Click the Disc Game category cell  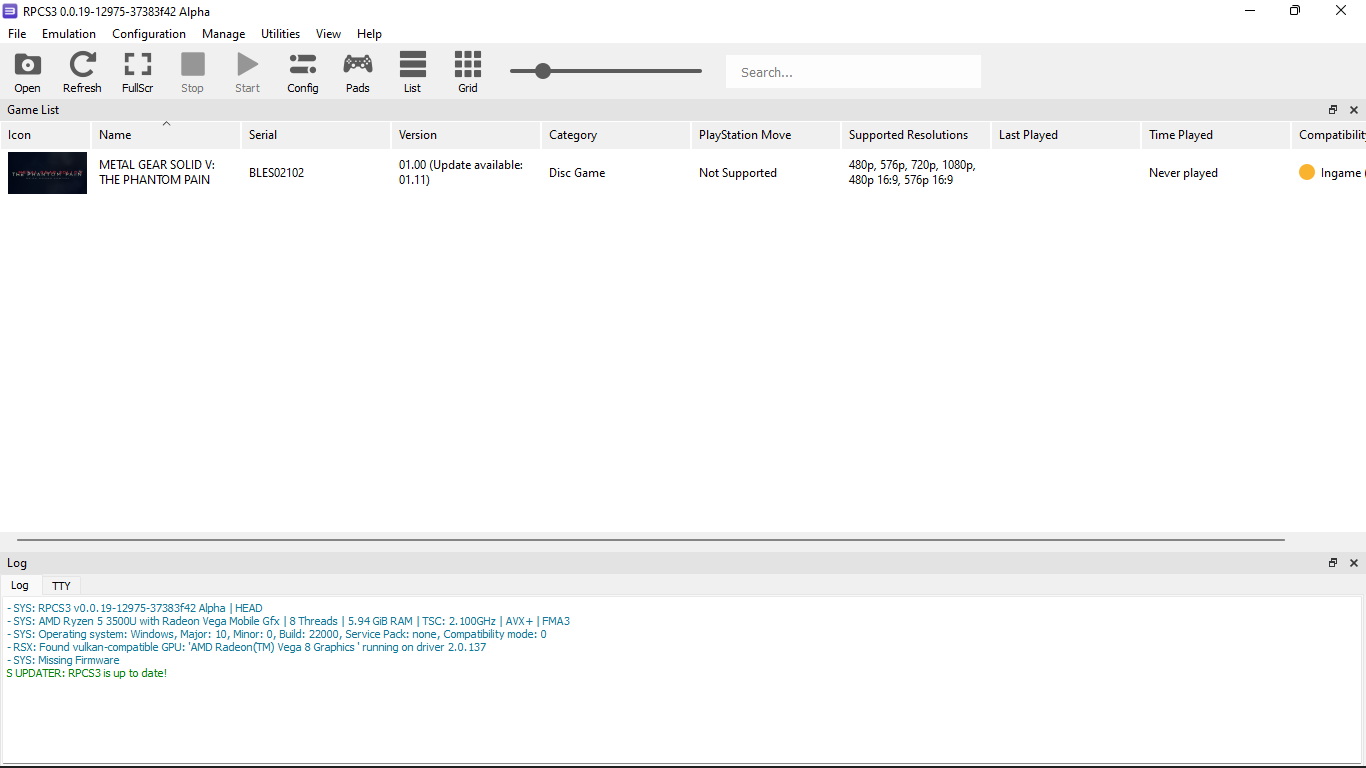coord(616,172)
